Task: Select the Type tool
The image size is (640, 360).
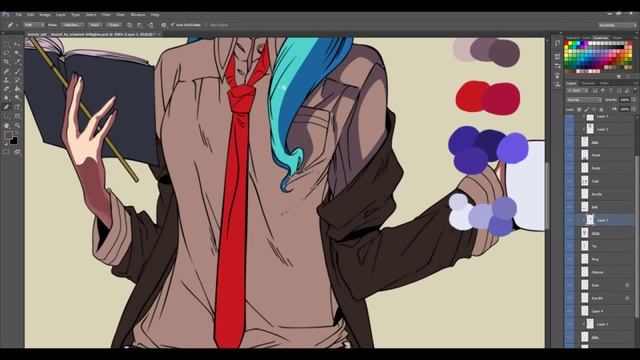Action: pos(17,107)
